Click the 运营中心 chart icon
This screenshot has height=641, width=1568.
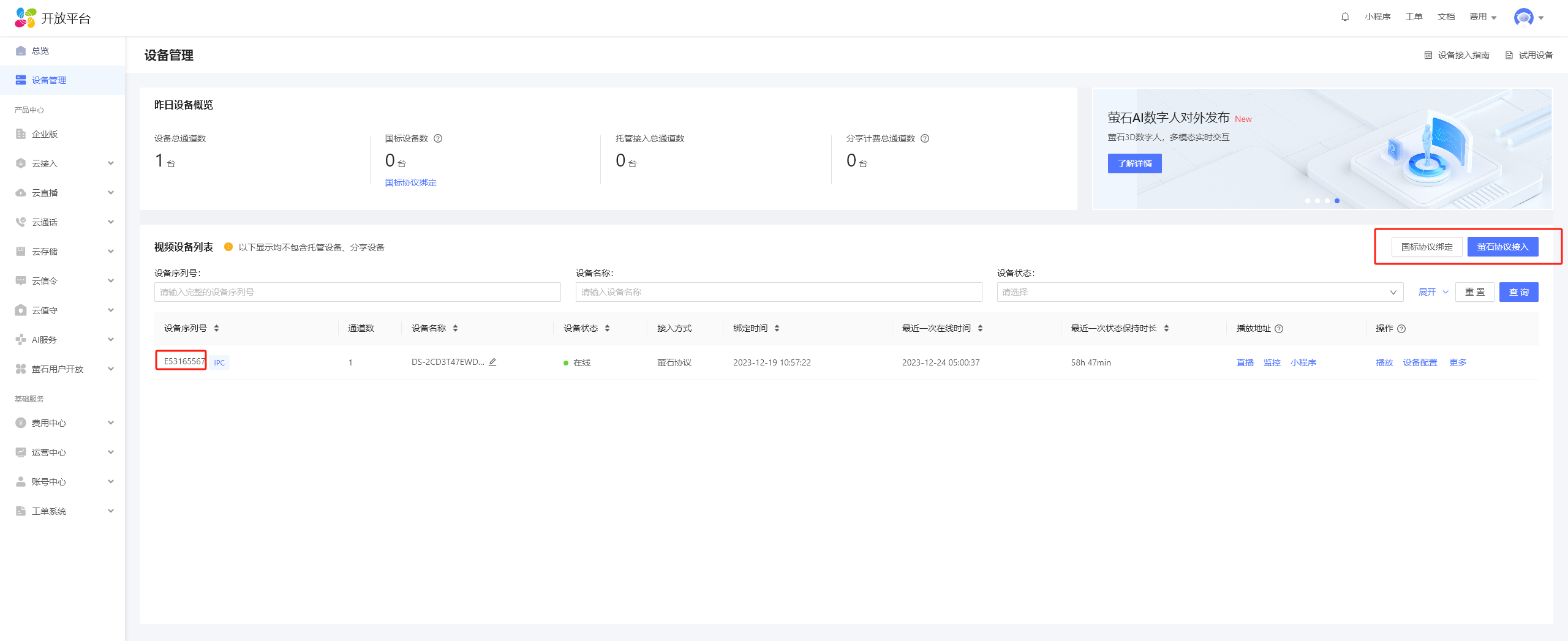point(21,452)
